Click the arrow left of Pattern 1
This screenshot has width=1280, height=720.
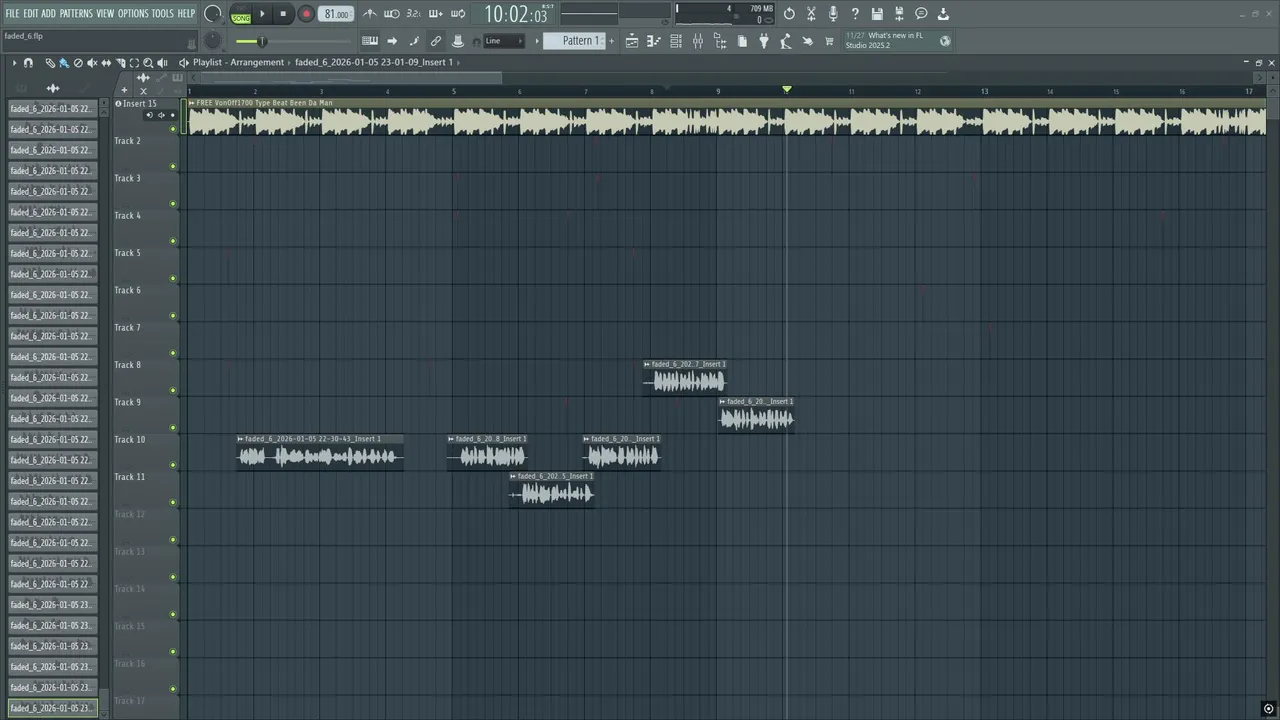point(537,41)
